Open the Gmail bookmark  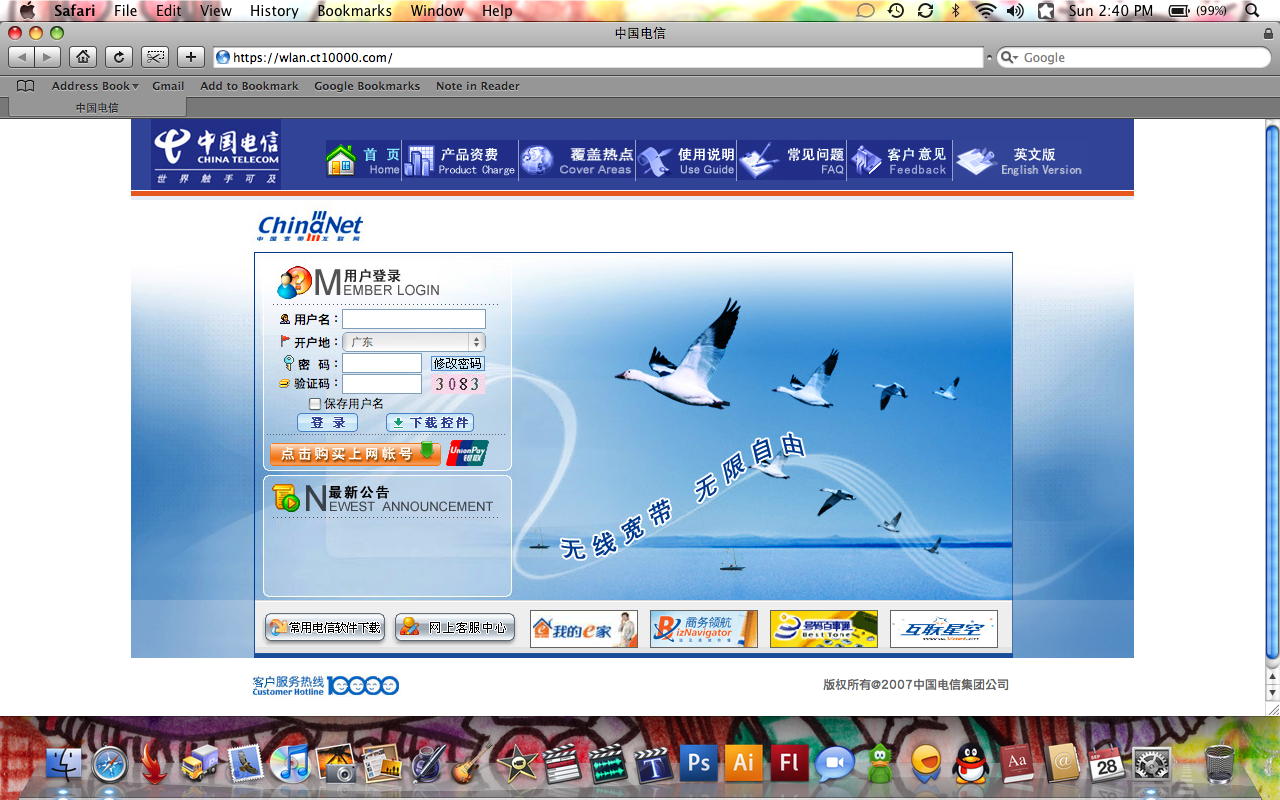(x=168, y=86)
